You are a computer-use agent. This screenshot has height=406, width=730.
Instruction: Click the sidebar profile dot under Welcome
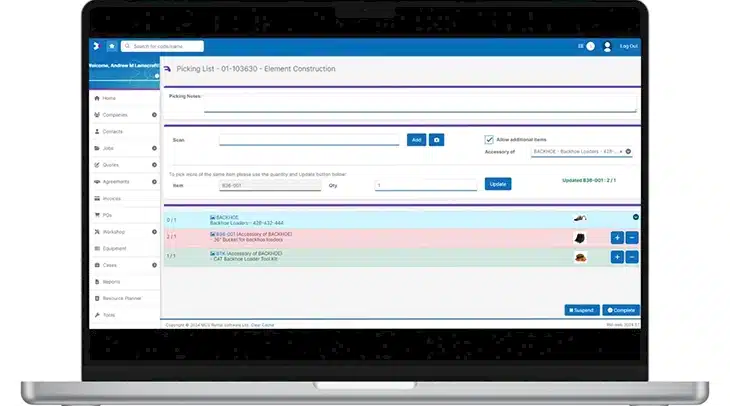click(x=157, y=76)
